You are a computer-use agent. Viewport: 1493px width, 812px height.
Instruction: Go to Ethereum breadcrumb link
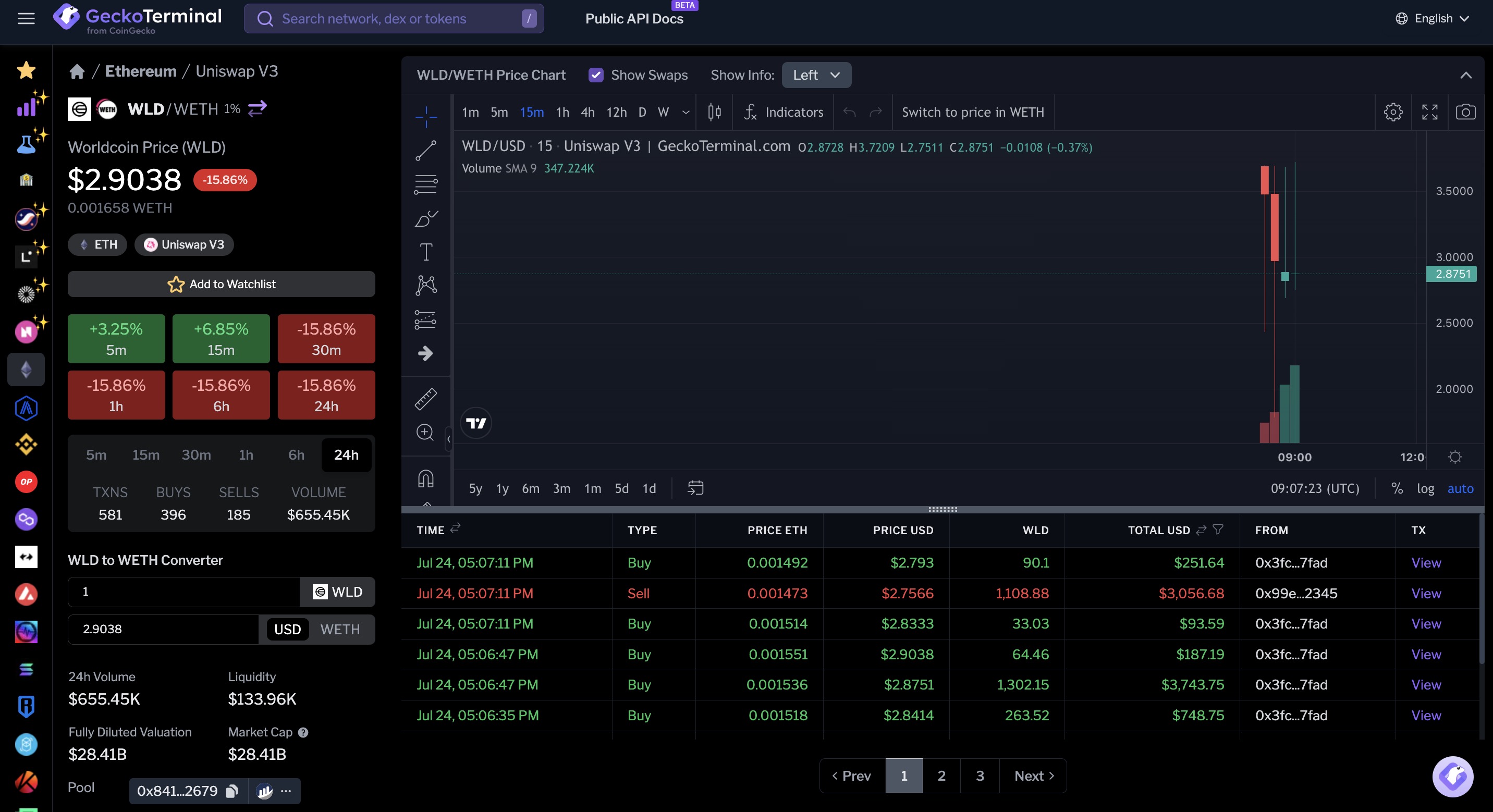141,71
